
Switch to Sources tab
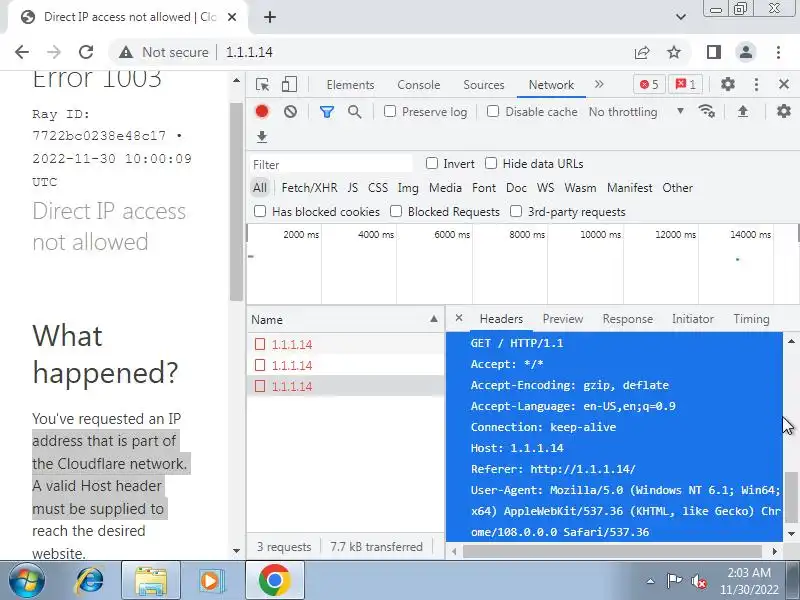[484, 85]
